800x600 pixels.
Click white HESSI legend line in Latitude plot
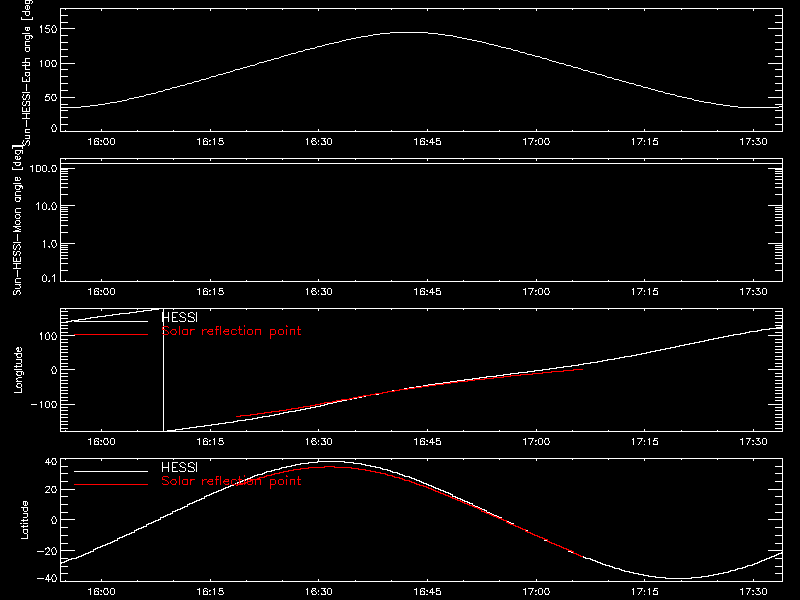pos(111,471)
